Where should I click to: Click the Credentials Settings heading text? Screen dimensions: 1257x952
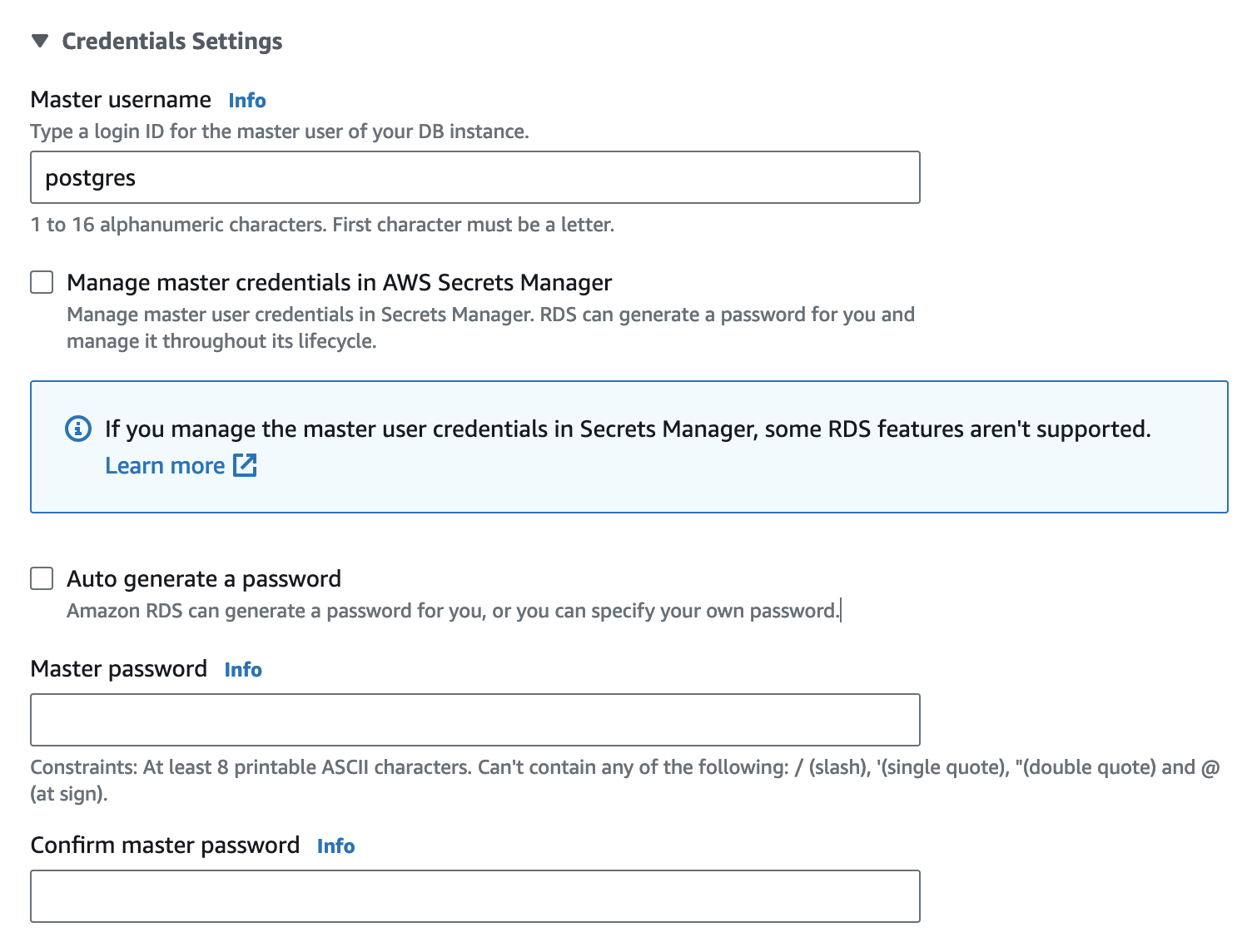point(172,42)
